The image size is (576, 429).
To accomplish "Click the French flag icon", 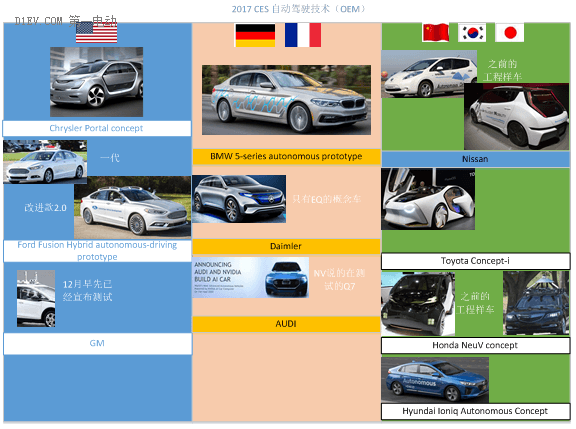I will [303, 35].
